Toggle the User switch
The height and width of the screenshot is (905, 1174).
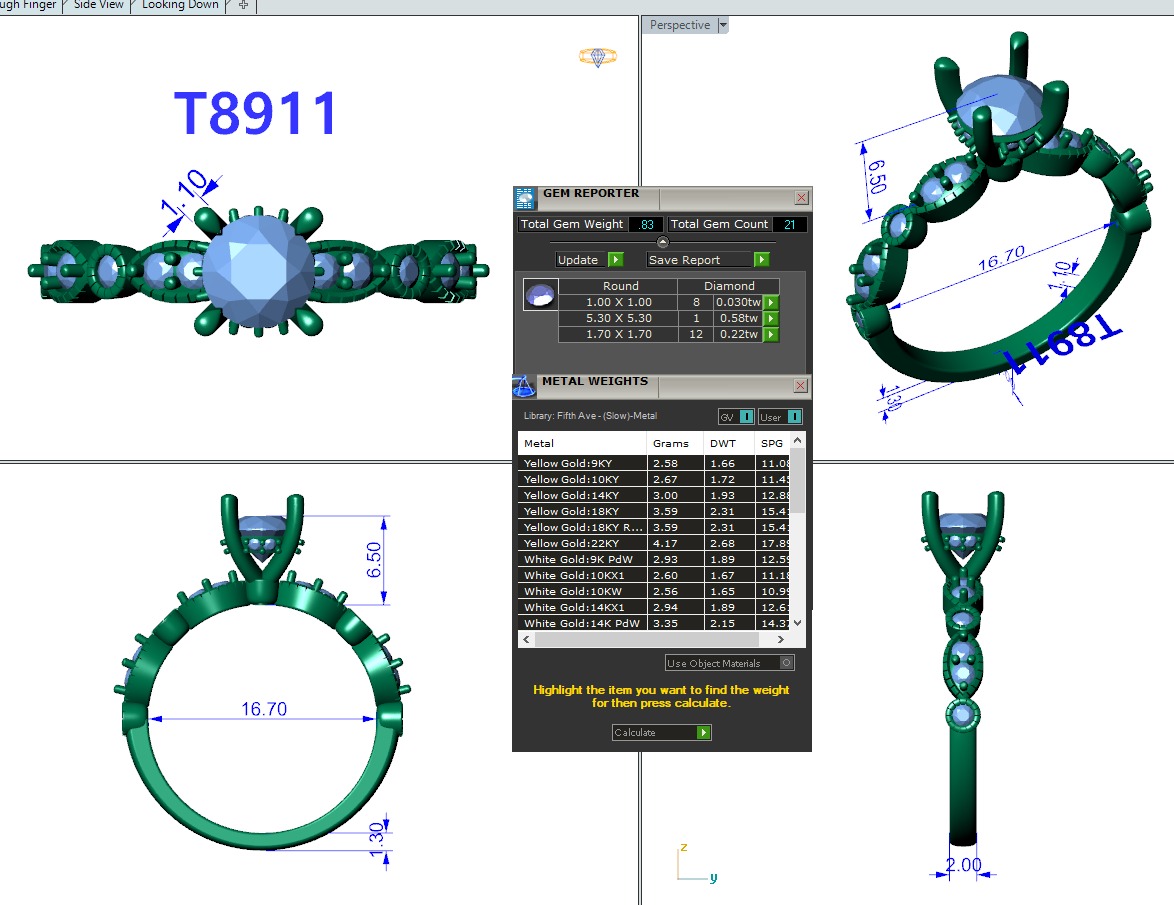(780, 417)
